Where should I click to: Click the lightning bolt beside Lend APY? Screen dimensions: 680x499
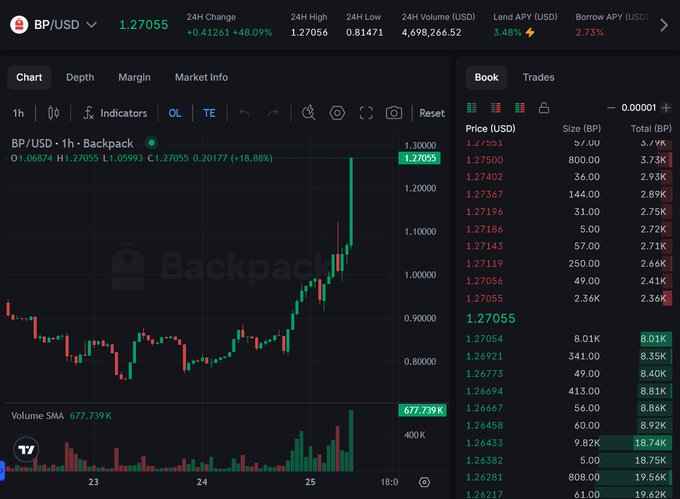point(530,33)
